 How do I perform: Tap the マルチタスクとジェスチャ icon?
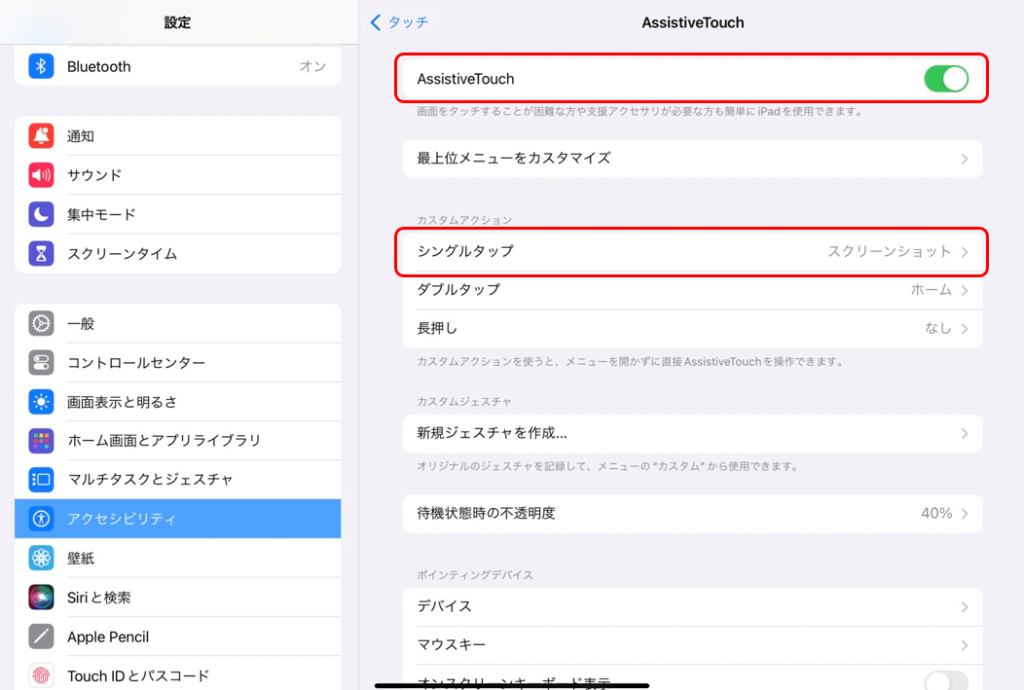pyautogui.click(x=40, y=480)
